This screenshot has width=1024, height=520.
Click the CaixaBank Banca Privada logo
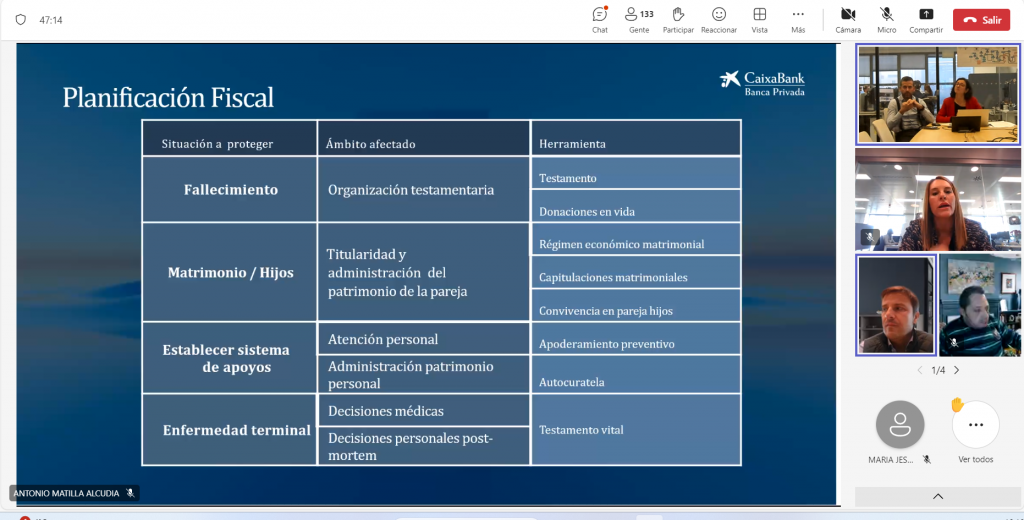[x=762, y=84]
